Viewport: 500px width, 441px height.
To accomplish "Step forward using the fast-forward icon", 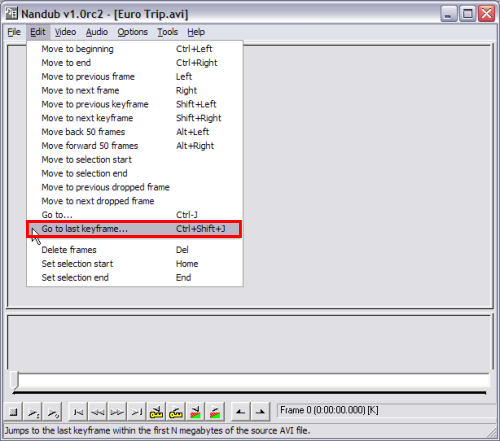I will [117, 412].
